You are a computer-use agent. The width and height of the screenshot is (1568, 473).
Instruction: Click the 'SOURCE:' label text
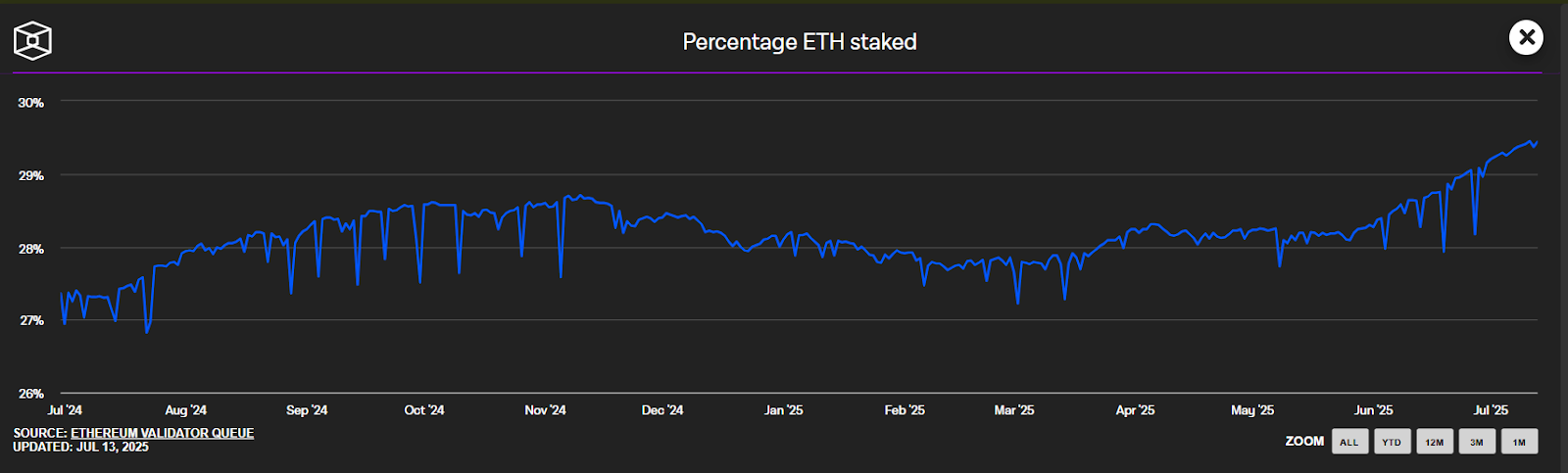pos(40,433)
